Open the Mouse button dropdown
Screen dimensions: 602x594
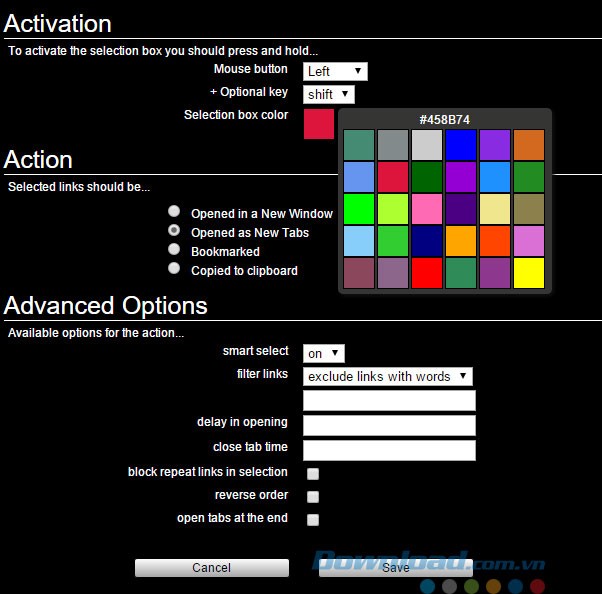pyautogui.click(x=335, y=71)
